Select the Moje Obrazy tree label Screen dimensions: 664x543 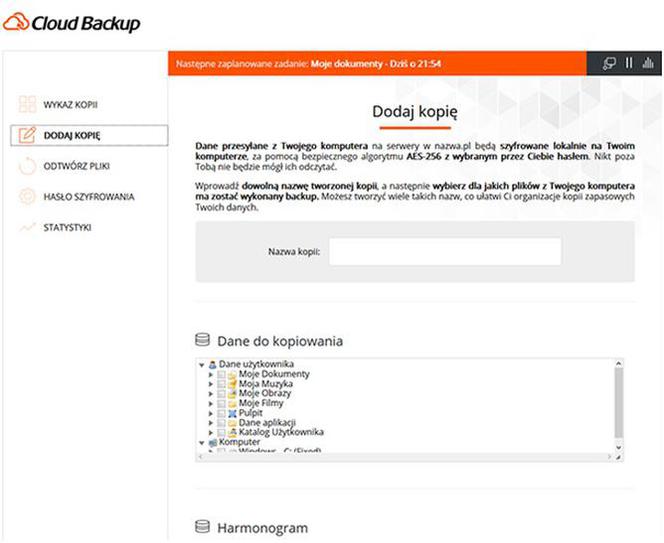click(265, 393)
